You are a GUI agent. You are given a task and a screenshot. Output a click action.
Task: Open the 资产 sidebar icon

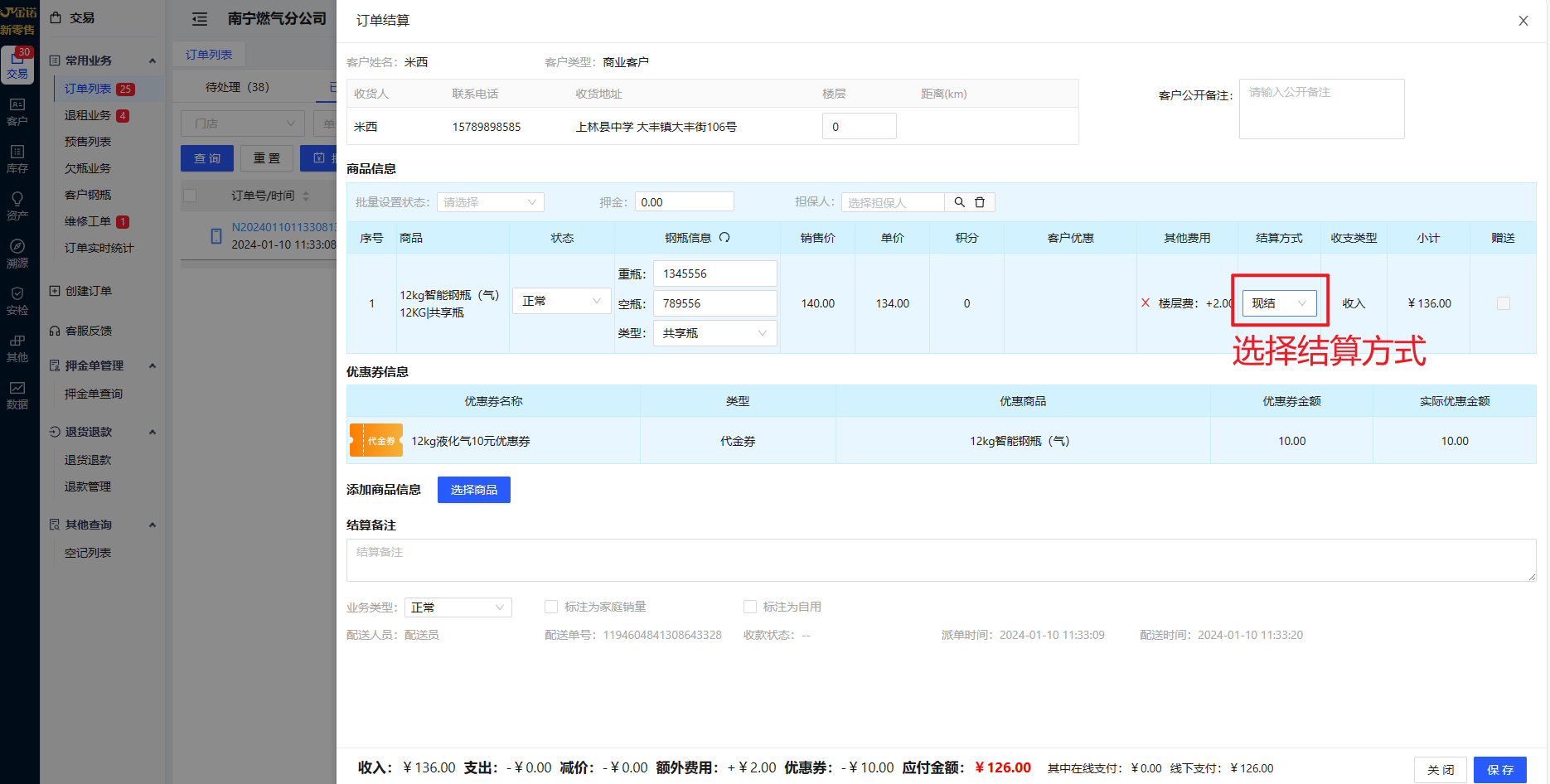pyautogui.click(x=17, y=206)
